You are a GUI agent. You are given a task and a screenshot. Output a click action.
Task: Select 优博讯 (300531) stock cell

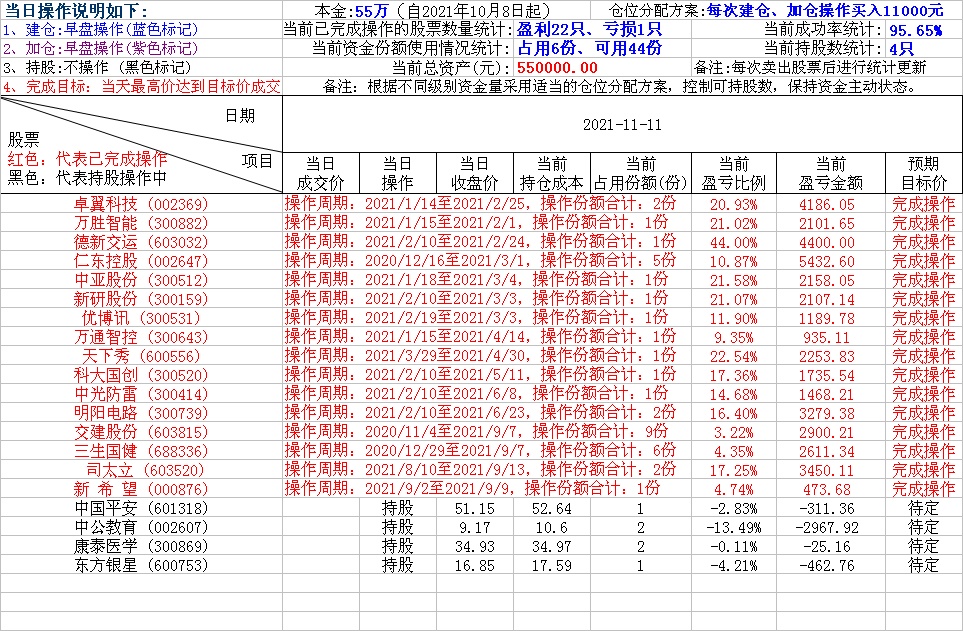click(141, 318)
